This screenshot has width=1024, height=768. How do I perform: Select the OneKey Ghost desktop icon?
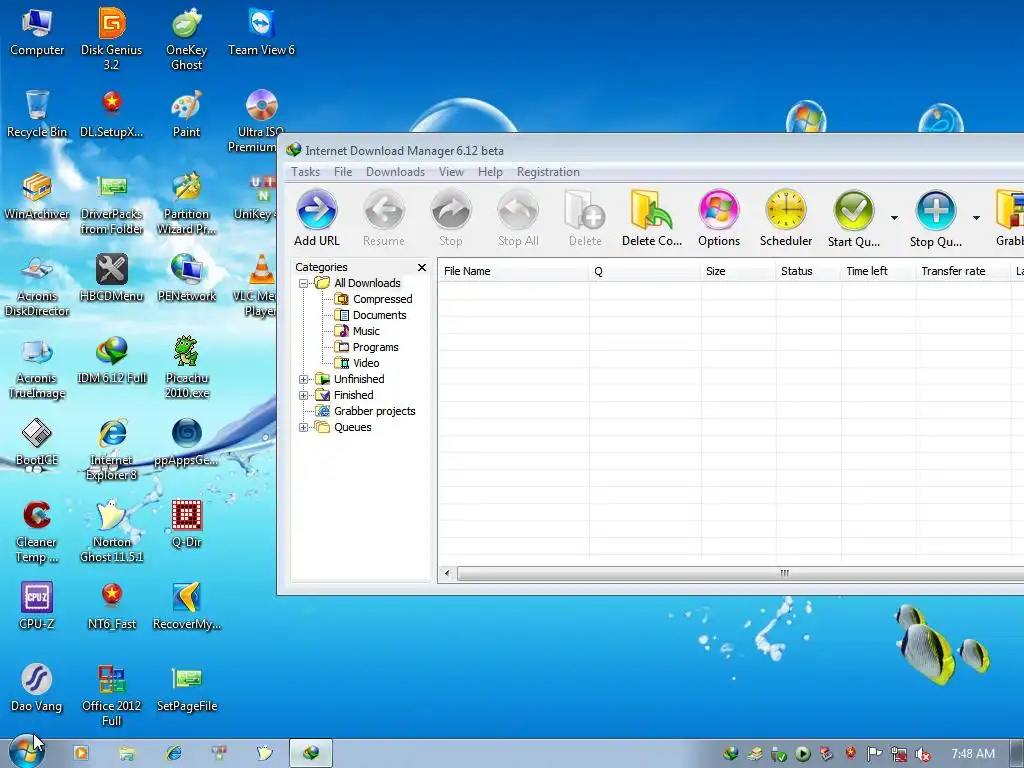(187, 39)
